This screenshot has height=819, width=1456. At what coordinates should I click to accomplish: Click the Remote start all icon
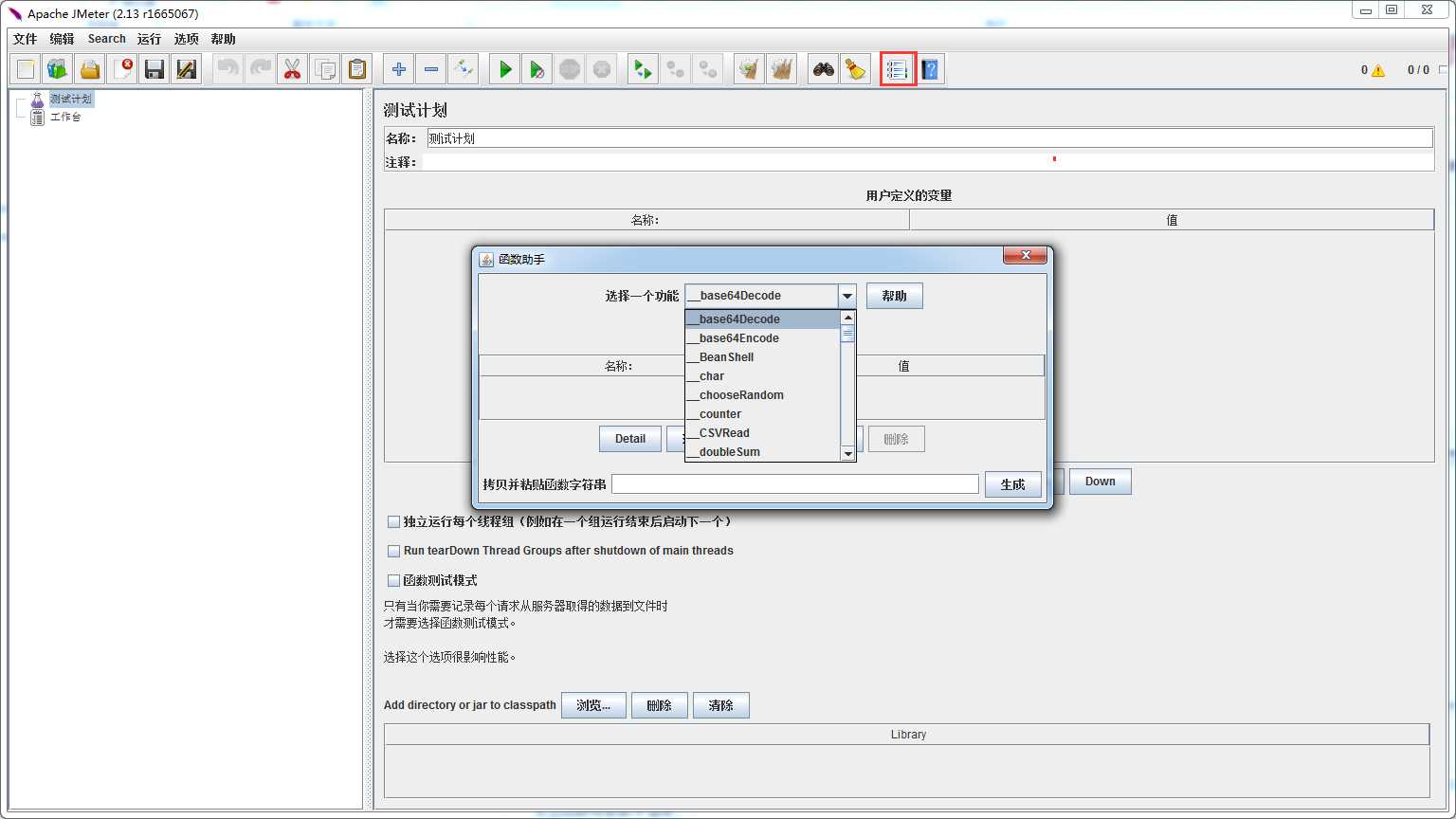(x=644, y=69)
